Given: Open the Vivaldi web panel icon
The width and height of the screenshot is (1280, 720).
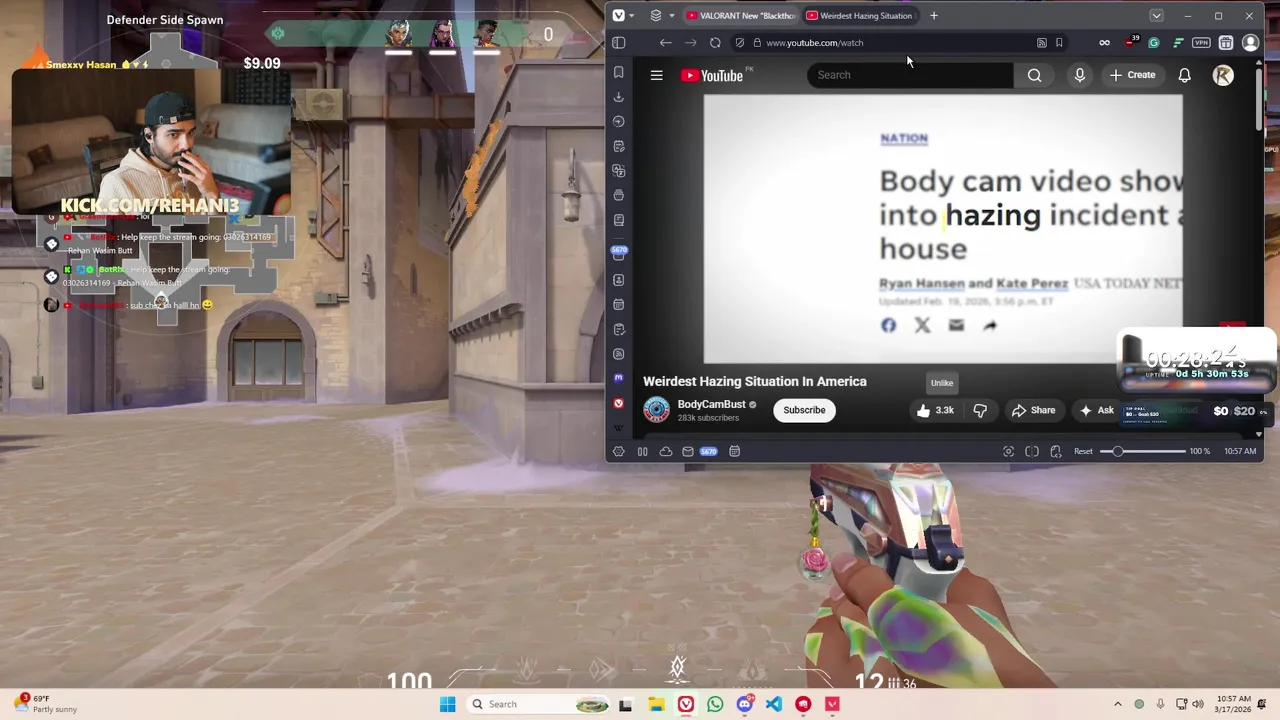Looking at the screenshot, I should pyautogui.click(x=618, y=403).
